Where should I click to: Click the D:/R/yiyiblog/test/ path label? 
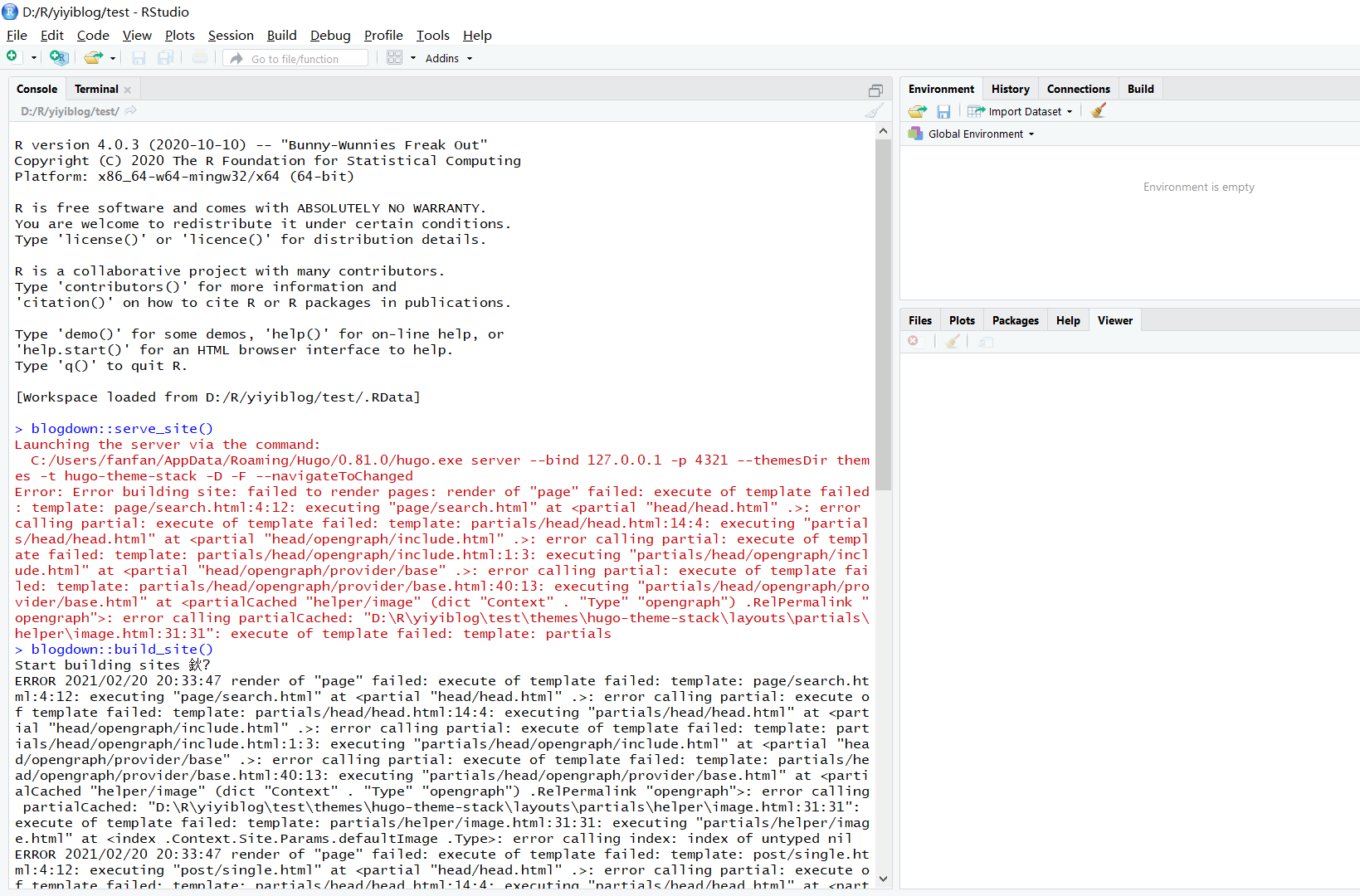(70, 111)
